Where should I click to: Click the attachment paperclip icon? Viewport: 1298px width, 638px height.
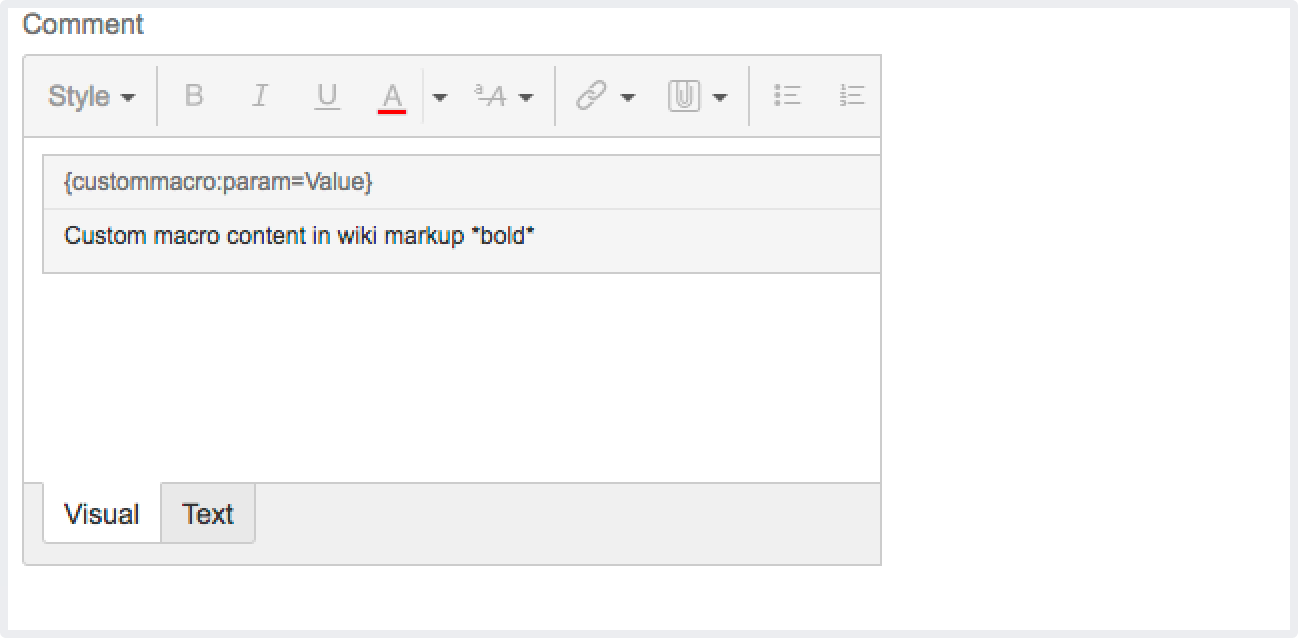pos(684,96)
